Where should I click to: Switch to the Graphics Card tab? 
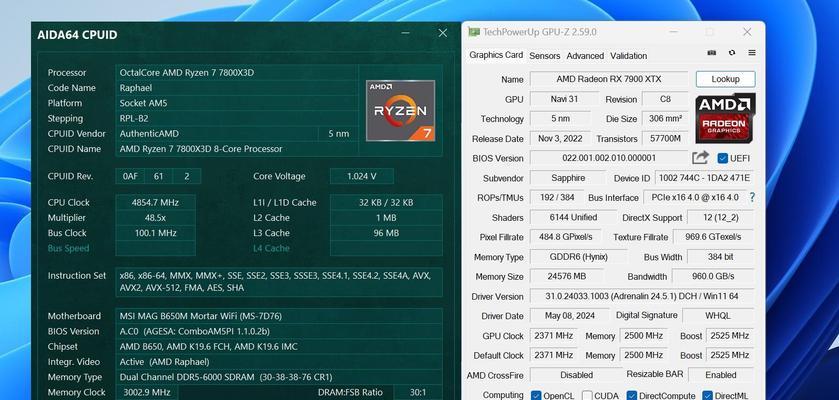point(496,55)
